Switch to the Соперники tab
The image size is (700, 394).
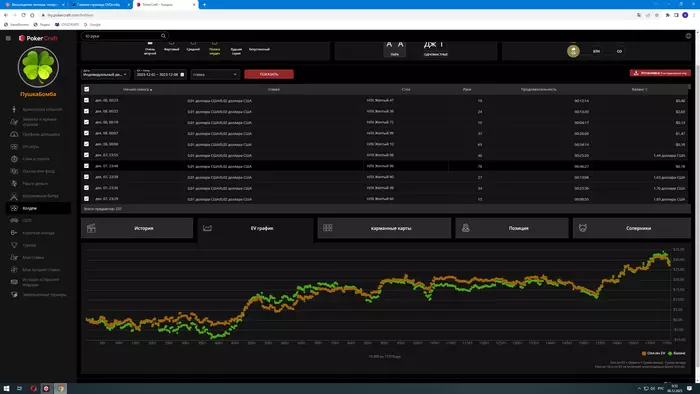632,228
